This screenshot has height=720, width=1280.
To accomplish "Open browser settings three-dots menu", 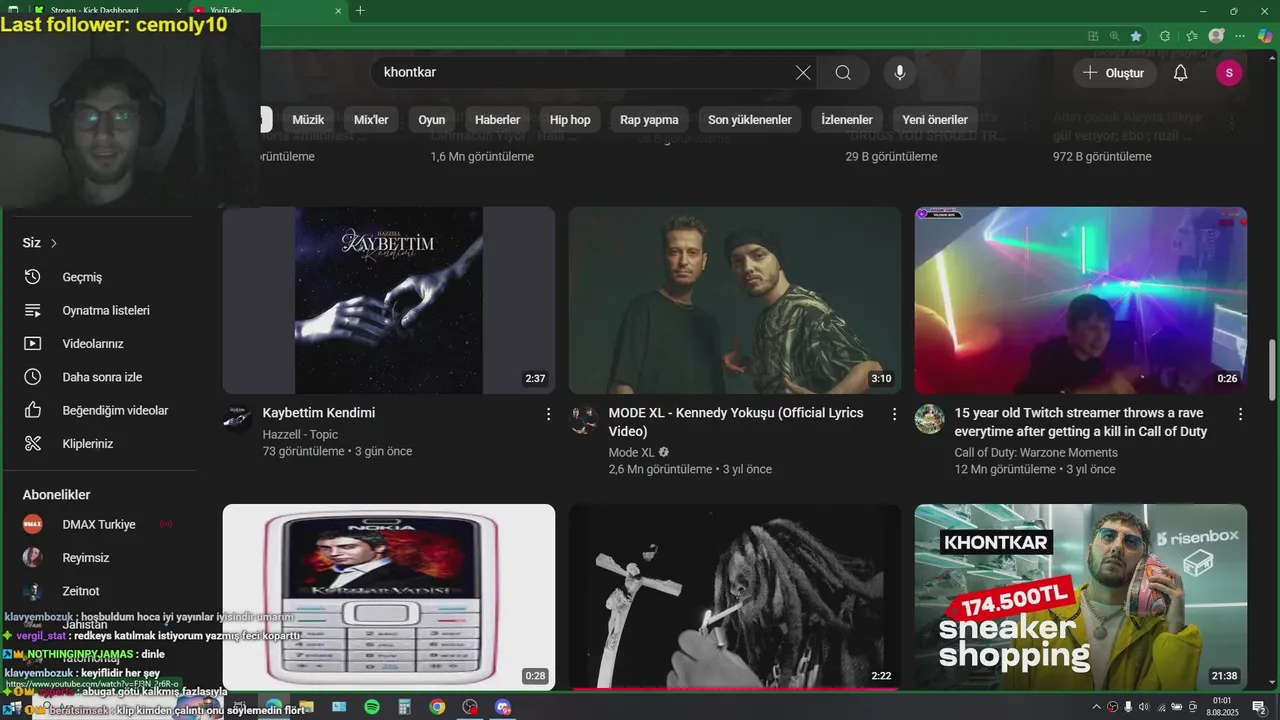I will click(1240, 36).
